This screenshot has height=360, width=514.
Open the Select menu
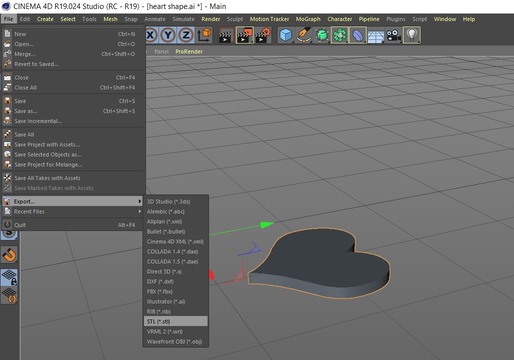tap(68, 19)
